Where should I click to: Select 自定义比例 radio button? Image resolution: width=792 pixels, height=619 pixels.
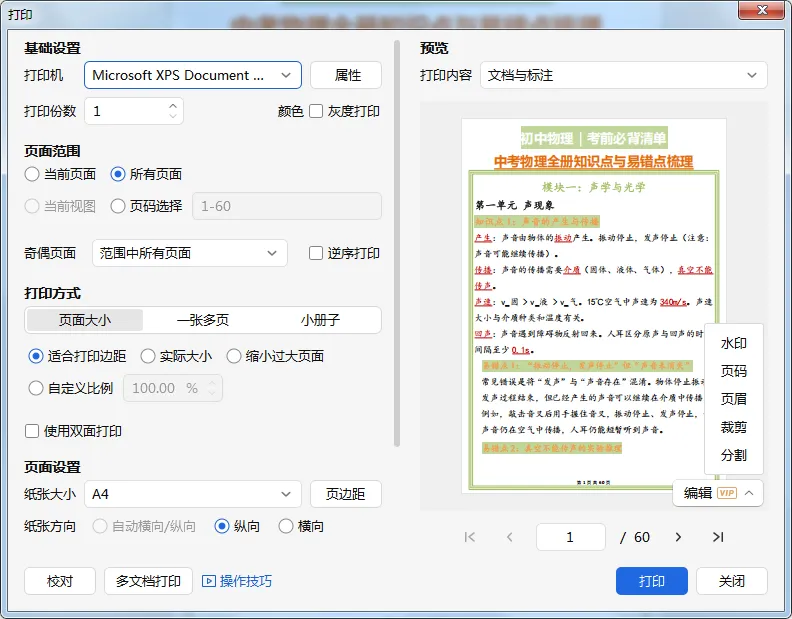[x=36, y=388]
